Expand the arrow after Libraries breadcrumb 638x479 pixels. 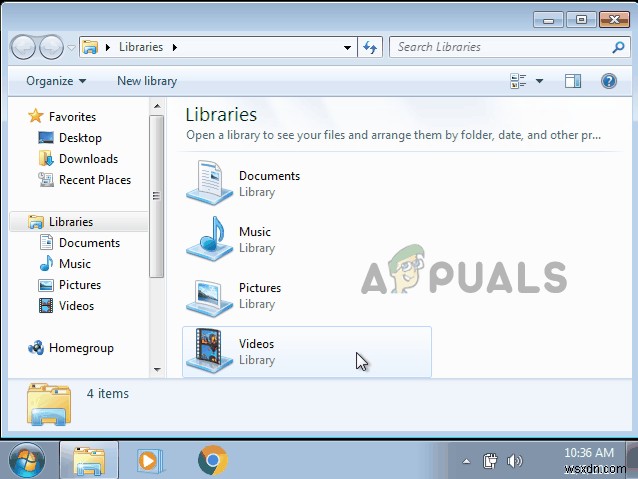pyautogui.click(x=175, y=48)
